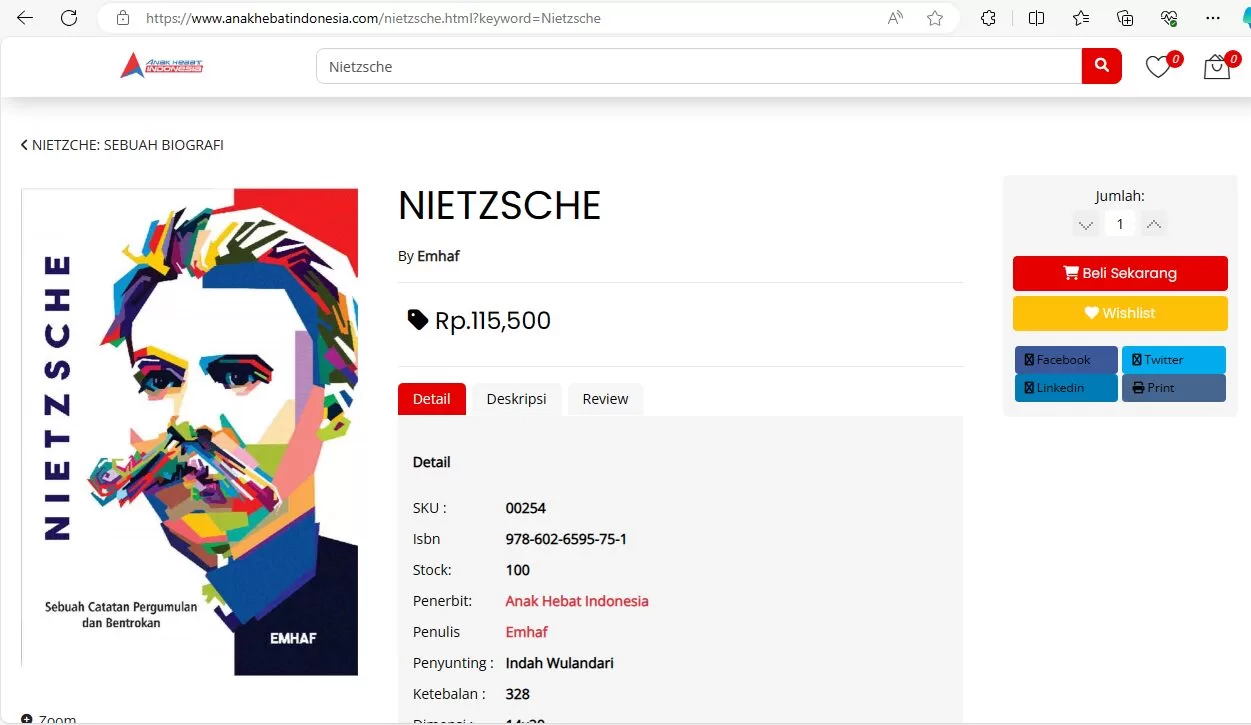Toggle split screen browser icon
Image resolution: width=1251 pixels, height=725 pixels.
(x=1037, y=18)
